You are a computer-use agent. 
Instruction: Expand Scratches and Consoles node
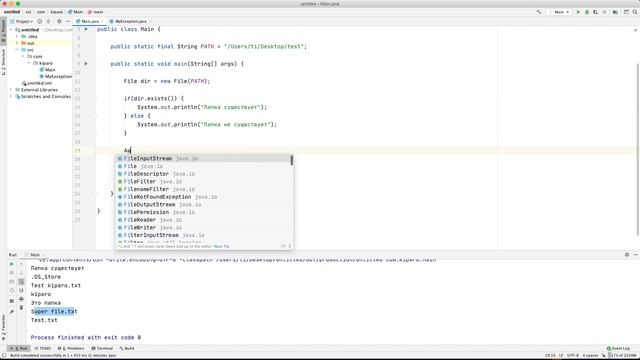[11, 96]
